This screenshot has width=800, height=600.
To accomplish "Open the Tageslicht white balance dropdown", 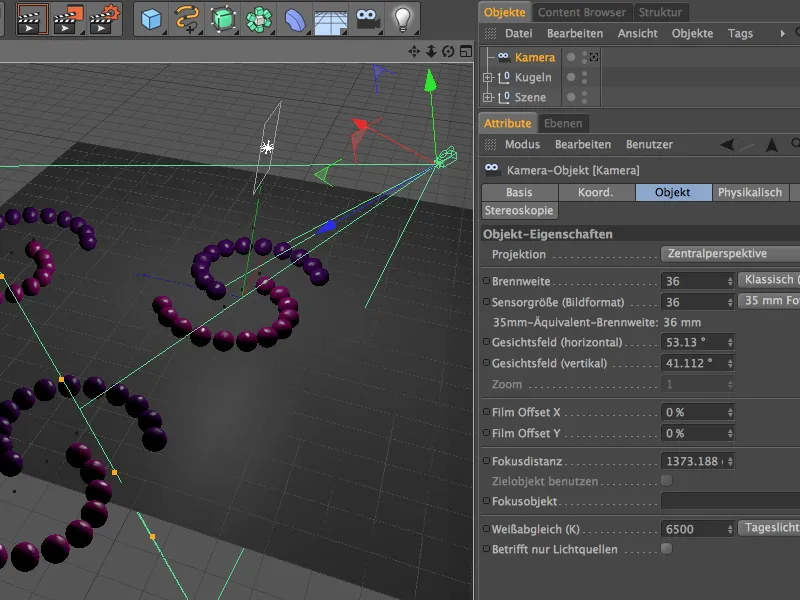I will (769, 528).
